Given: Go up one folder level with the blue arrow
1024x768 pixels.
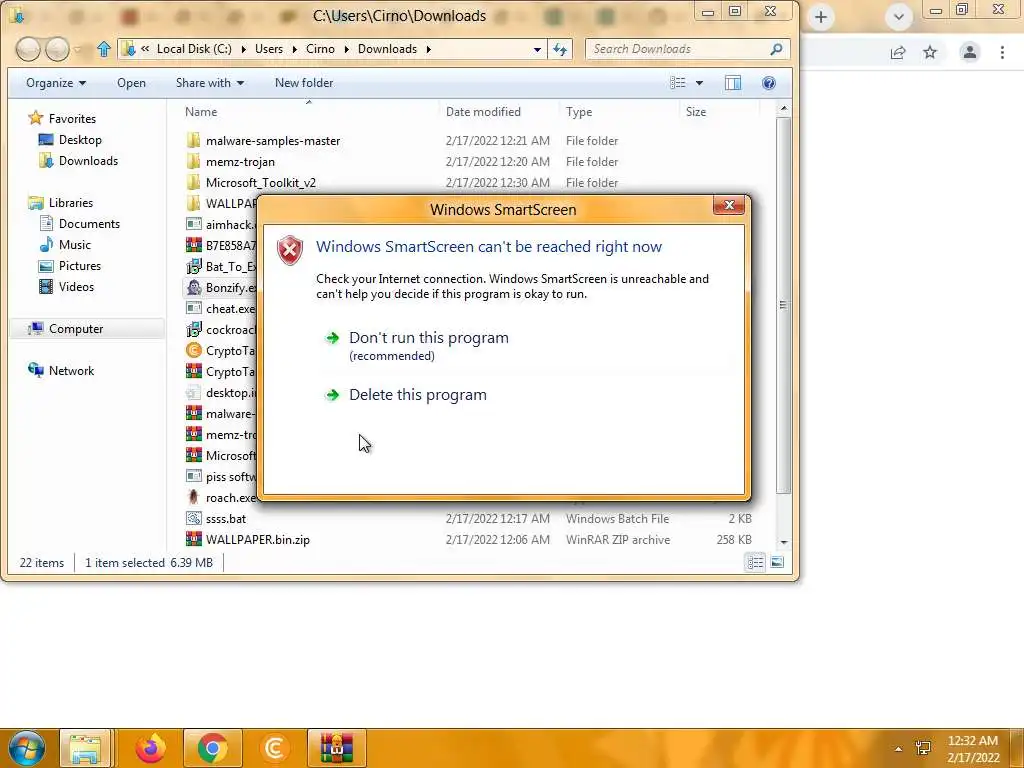Looking at the screenshot, I should [104, 49].
